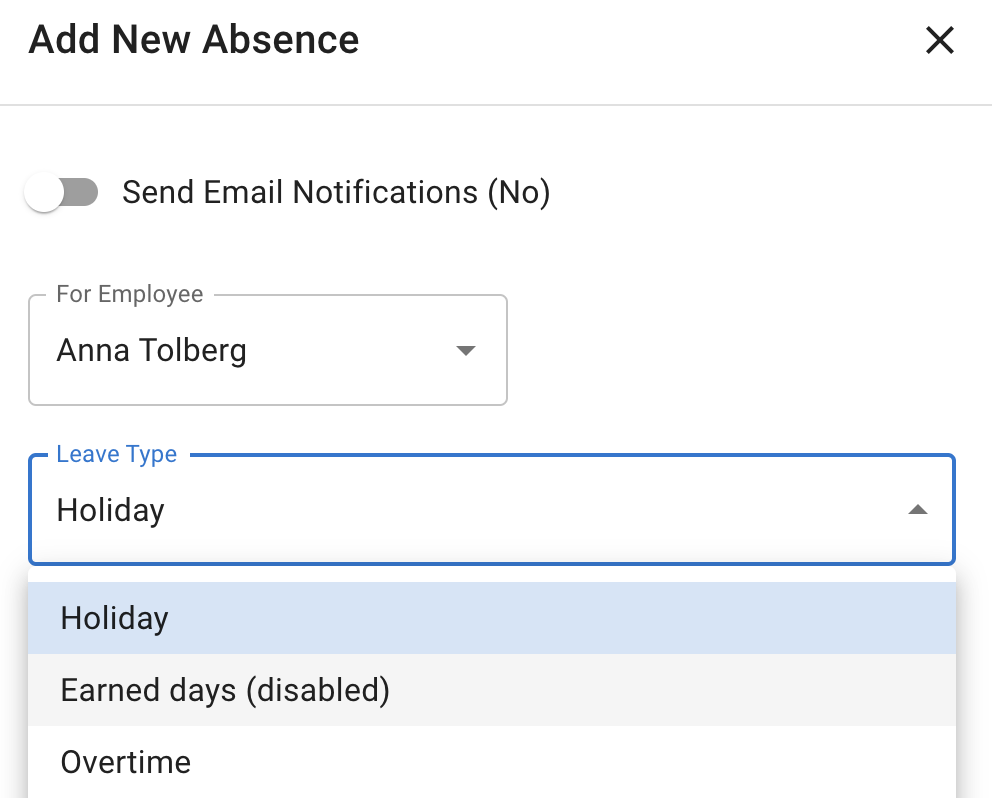Toggle the email notifications switch on
Image resolution: width=992 pixels, height=798 pixels.
point(61,192)
